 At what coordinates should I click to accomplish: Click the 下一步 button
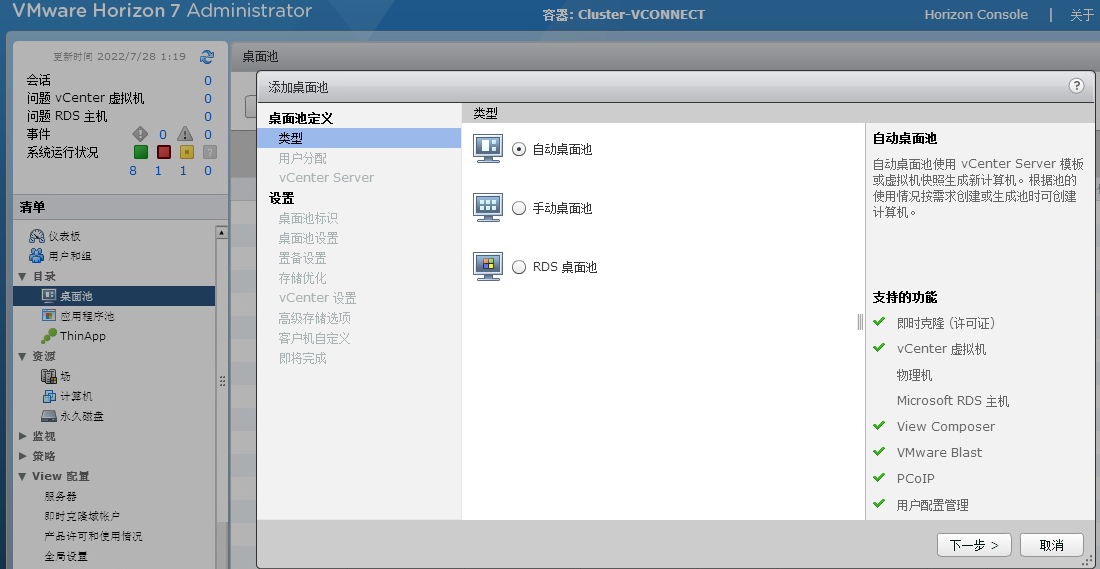click(x=974, y=545)
